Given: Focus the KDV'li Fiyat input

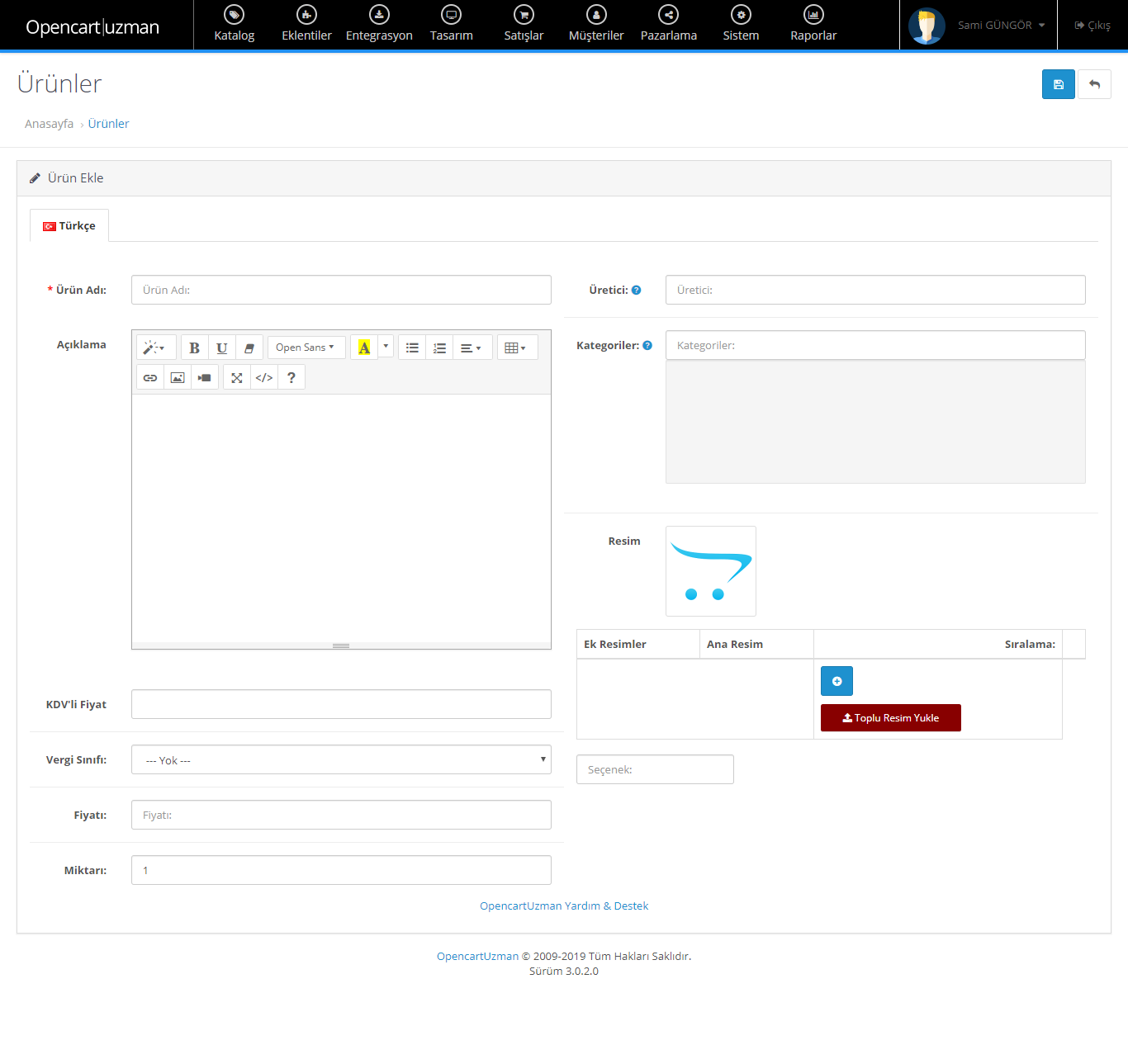Looking at the screenshot, I should click(x=341, y=704).
